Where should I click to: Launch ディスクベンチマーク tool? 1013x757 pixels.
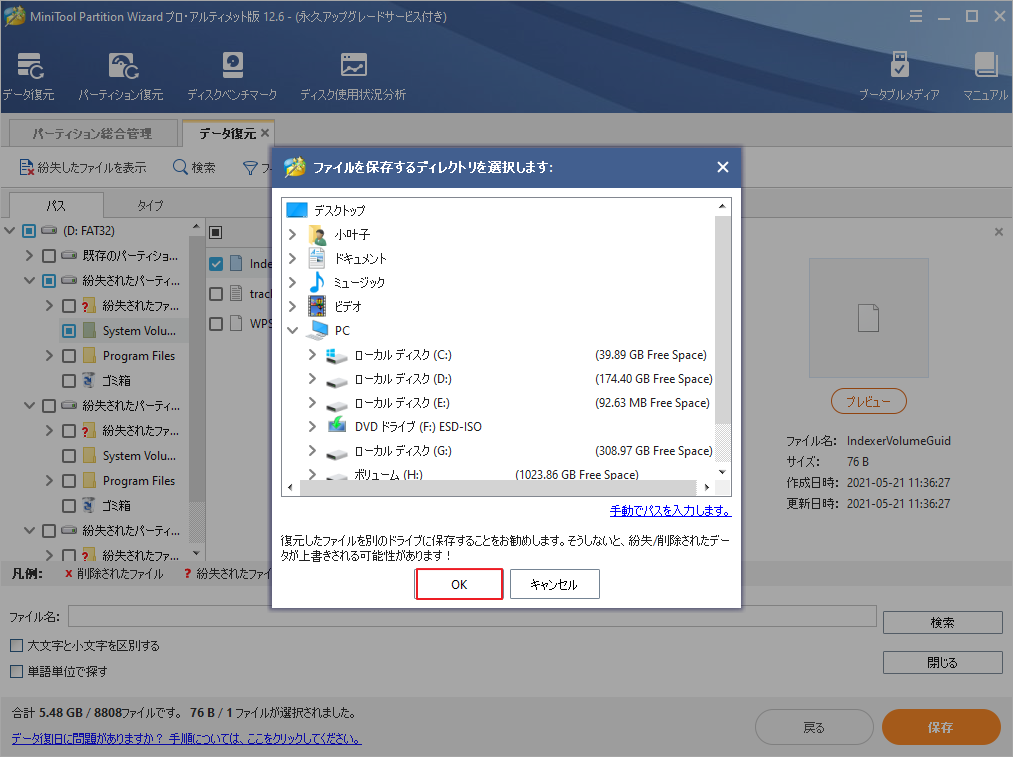click(x=232, y=73)
